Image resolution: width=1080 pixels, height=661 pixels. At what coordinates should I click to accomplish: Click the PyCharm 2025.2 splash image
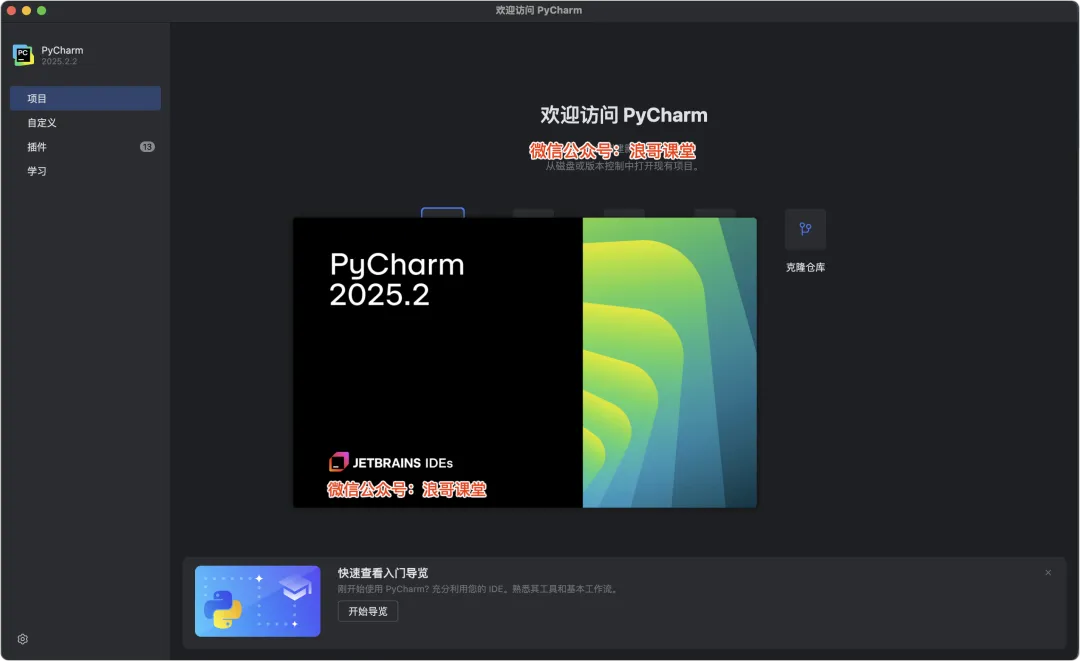(525, 363)
